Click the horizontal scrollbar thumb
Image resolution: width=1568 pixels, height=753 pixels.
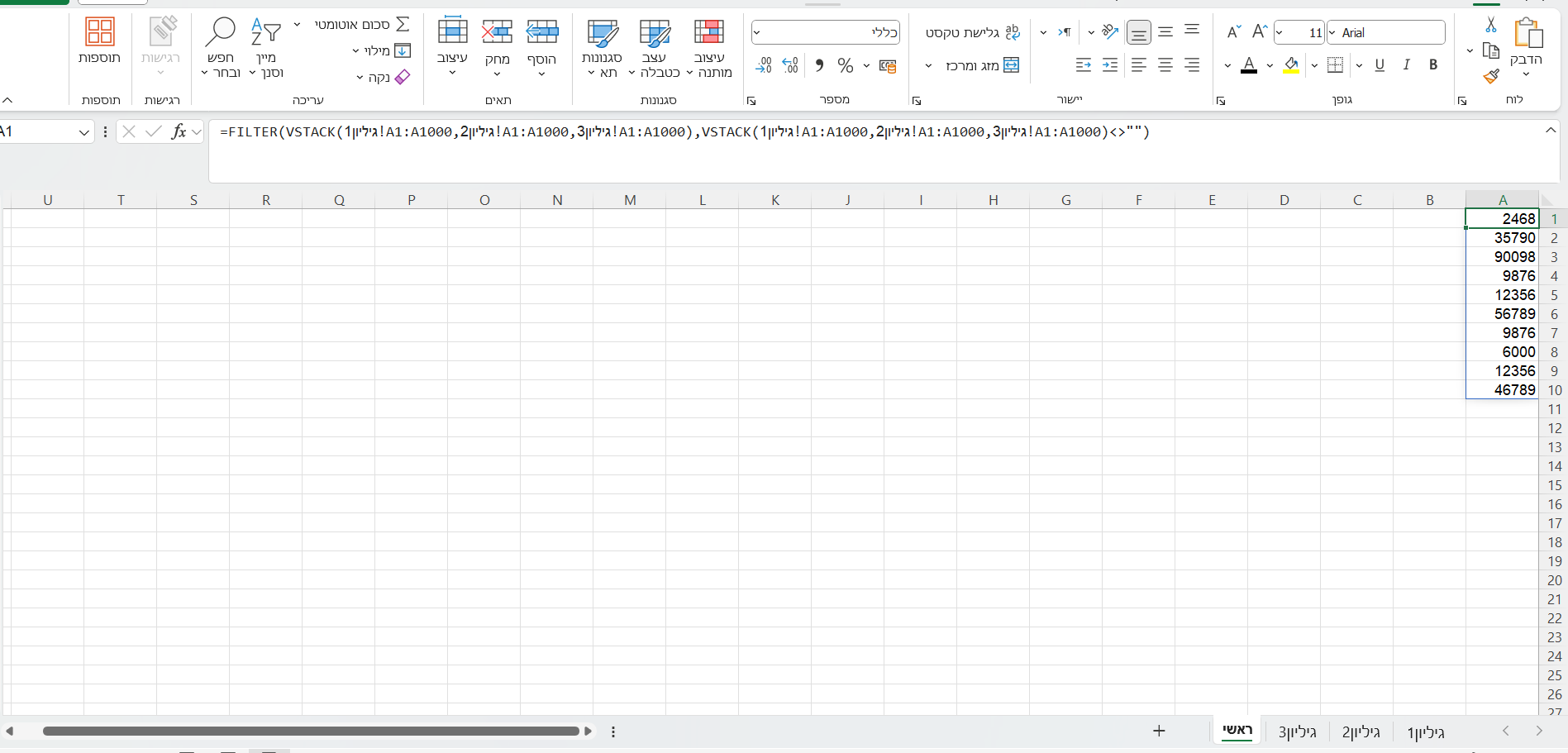(x=311, y=731)
